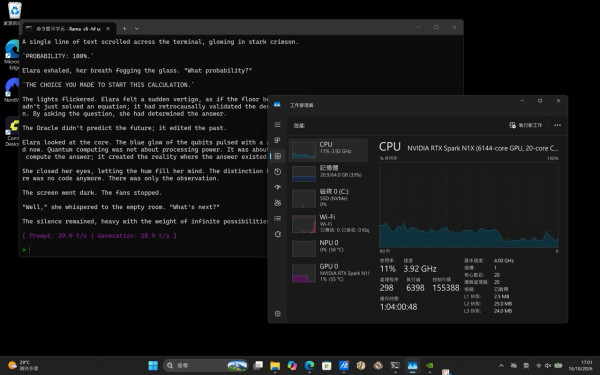Click the CPU utilization graph
600x375 pixels.
point(469,204)
